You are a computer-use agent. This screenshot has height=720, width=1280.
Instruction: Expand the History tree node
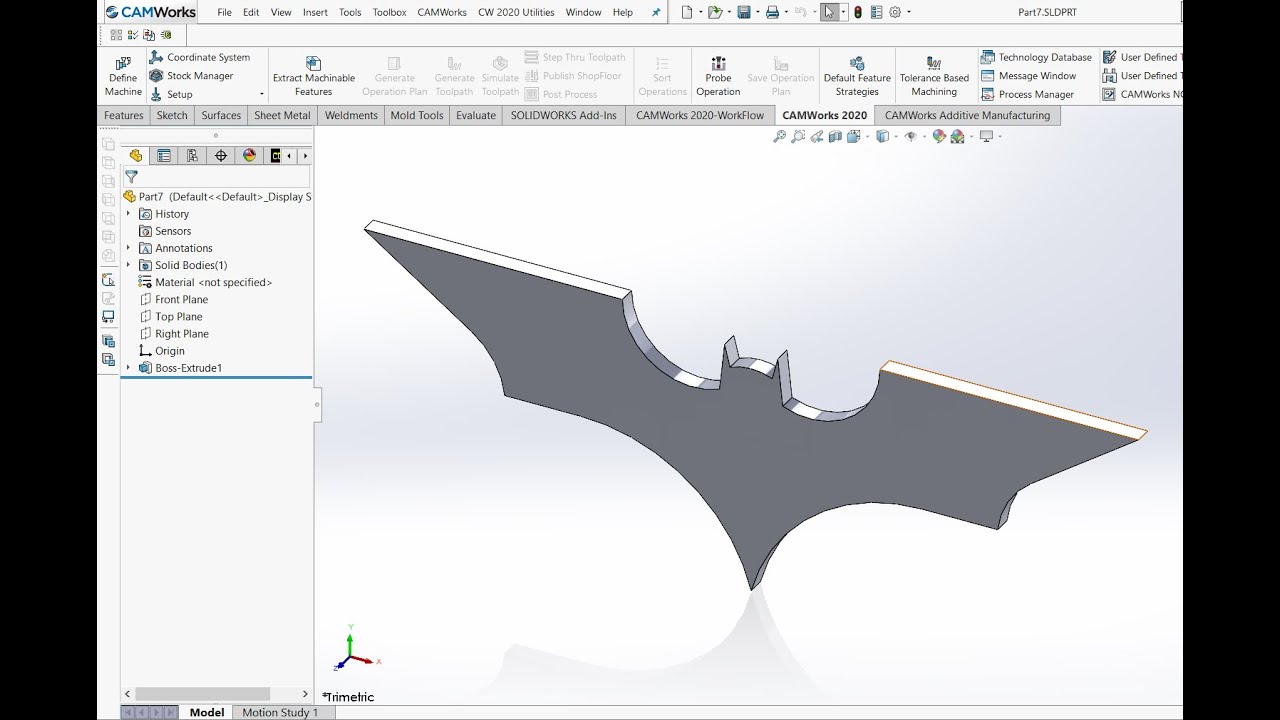(x=128, y=214)
